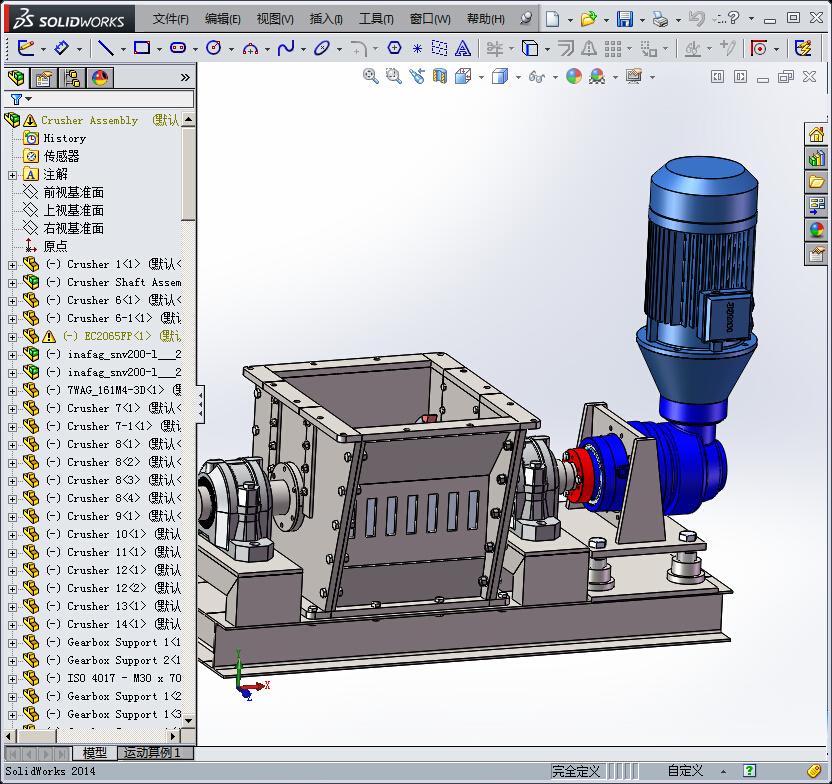Choose the Spline sketch tool
Image resolution: width=832 pixels, height=784 pixels.
[286, 48]
